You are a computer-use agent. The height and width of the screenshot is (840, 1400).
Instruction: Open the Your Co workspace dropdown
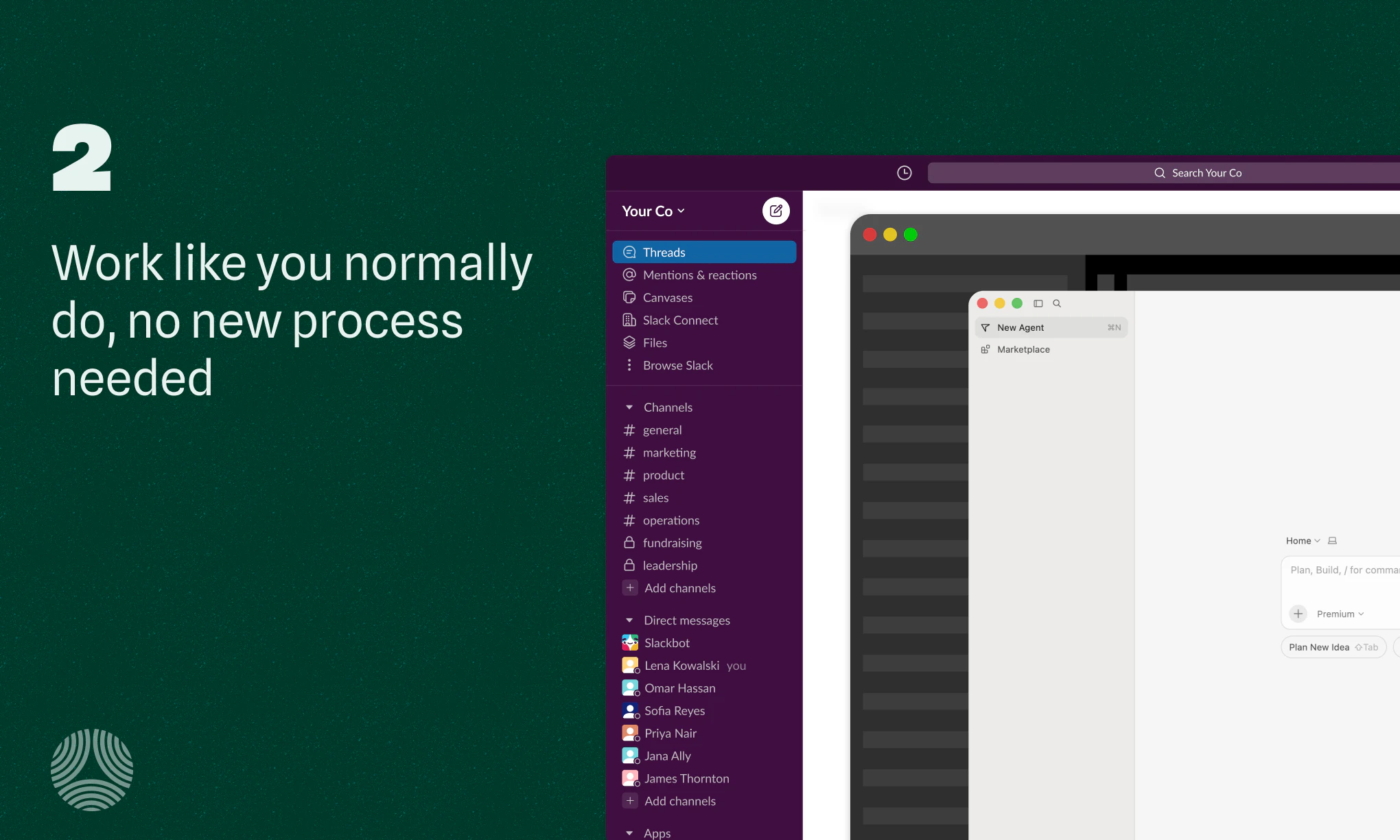pyautogui.click(x=653, y=211)
